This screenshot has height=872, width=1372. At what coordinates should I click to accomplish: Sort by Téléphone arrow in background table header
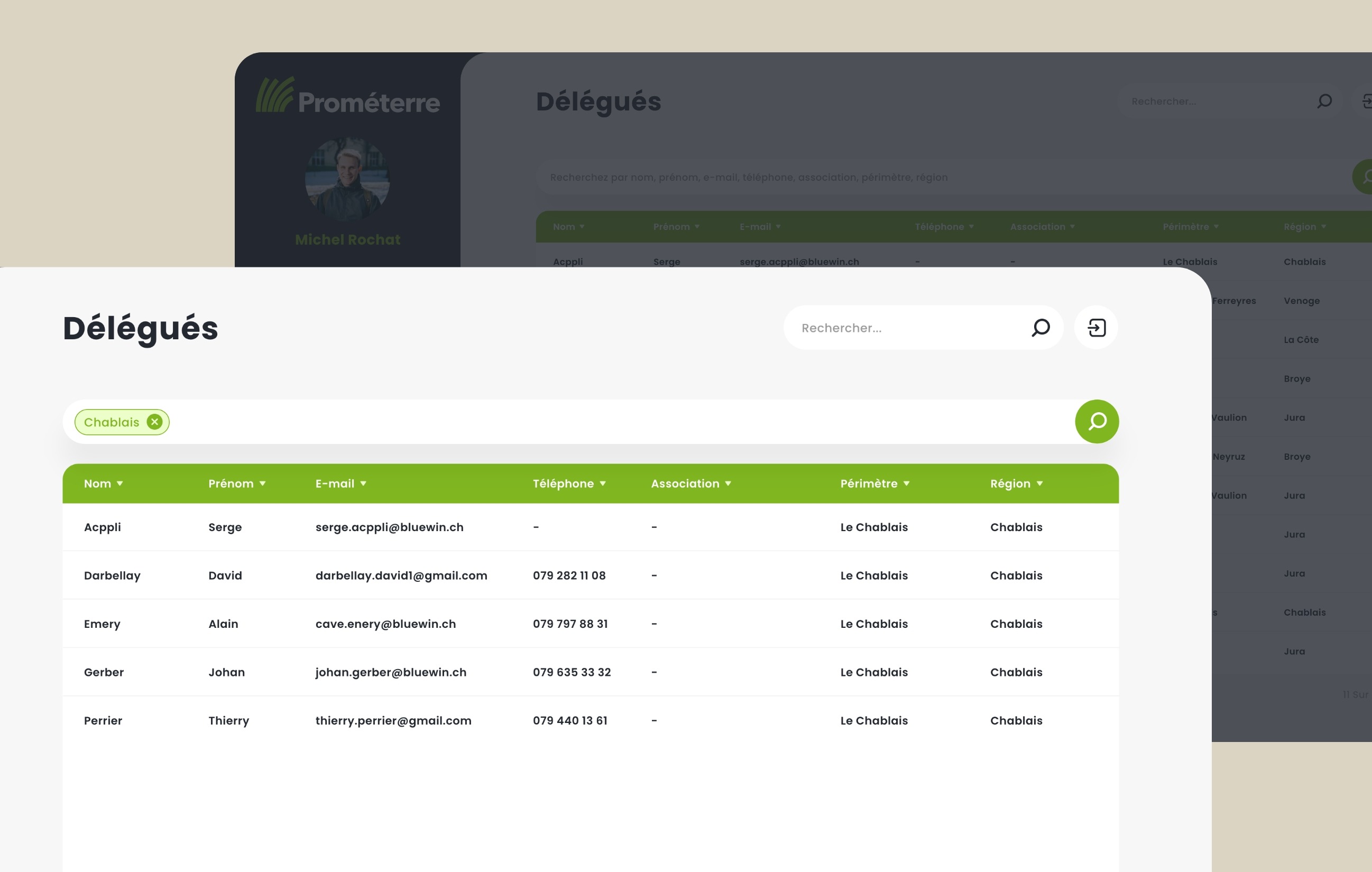pyautogui.click(x=971, y=227)
